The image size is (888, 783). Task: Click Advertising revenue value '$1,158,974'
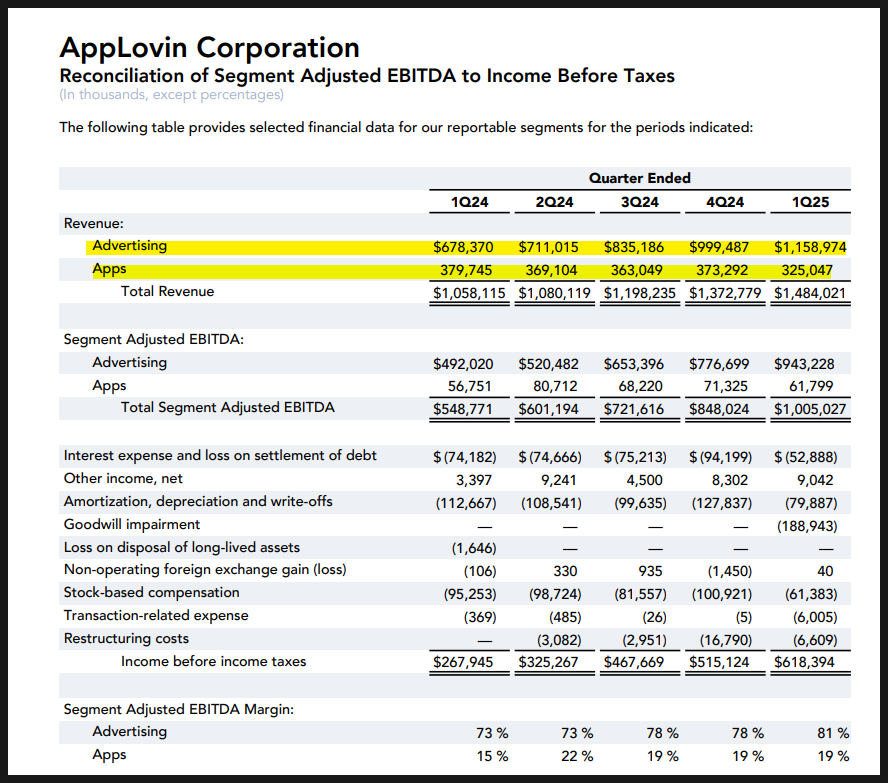click(810, 247)
